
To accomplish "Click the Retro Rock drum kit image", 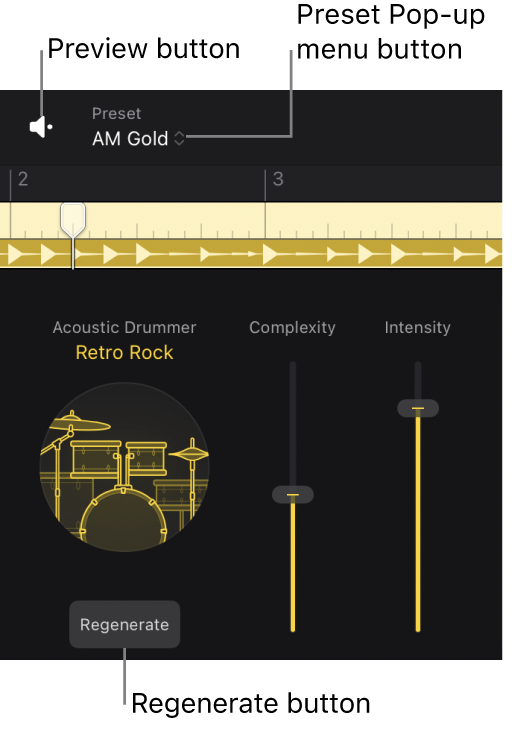I will coord(124,467).
